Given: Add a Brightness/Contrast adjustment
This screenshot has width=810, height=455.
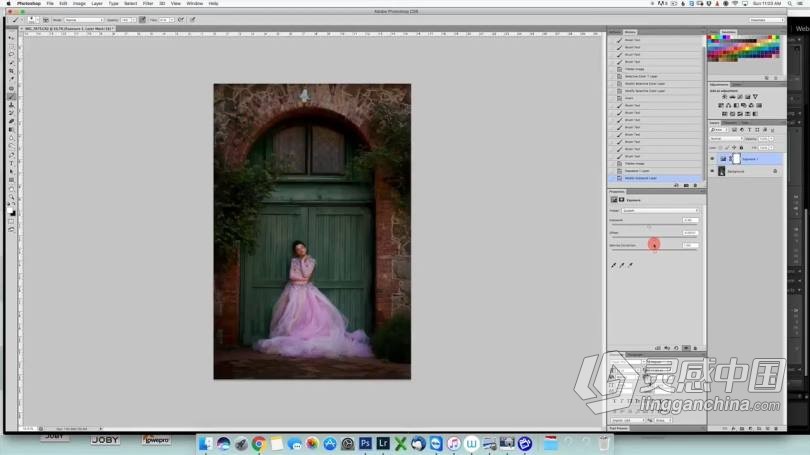Looking at the screenshot, I should click(x=724, y=97).
